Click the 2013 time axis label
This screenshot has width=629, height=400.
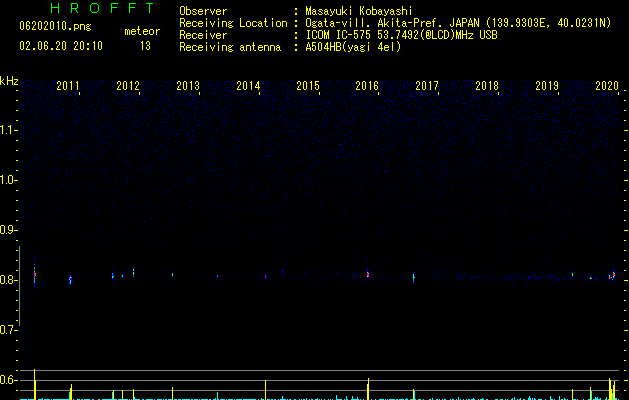pyautogui.click(x=188, y=85)
